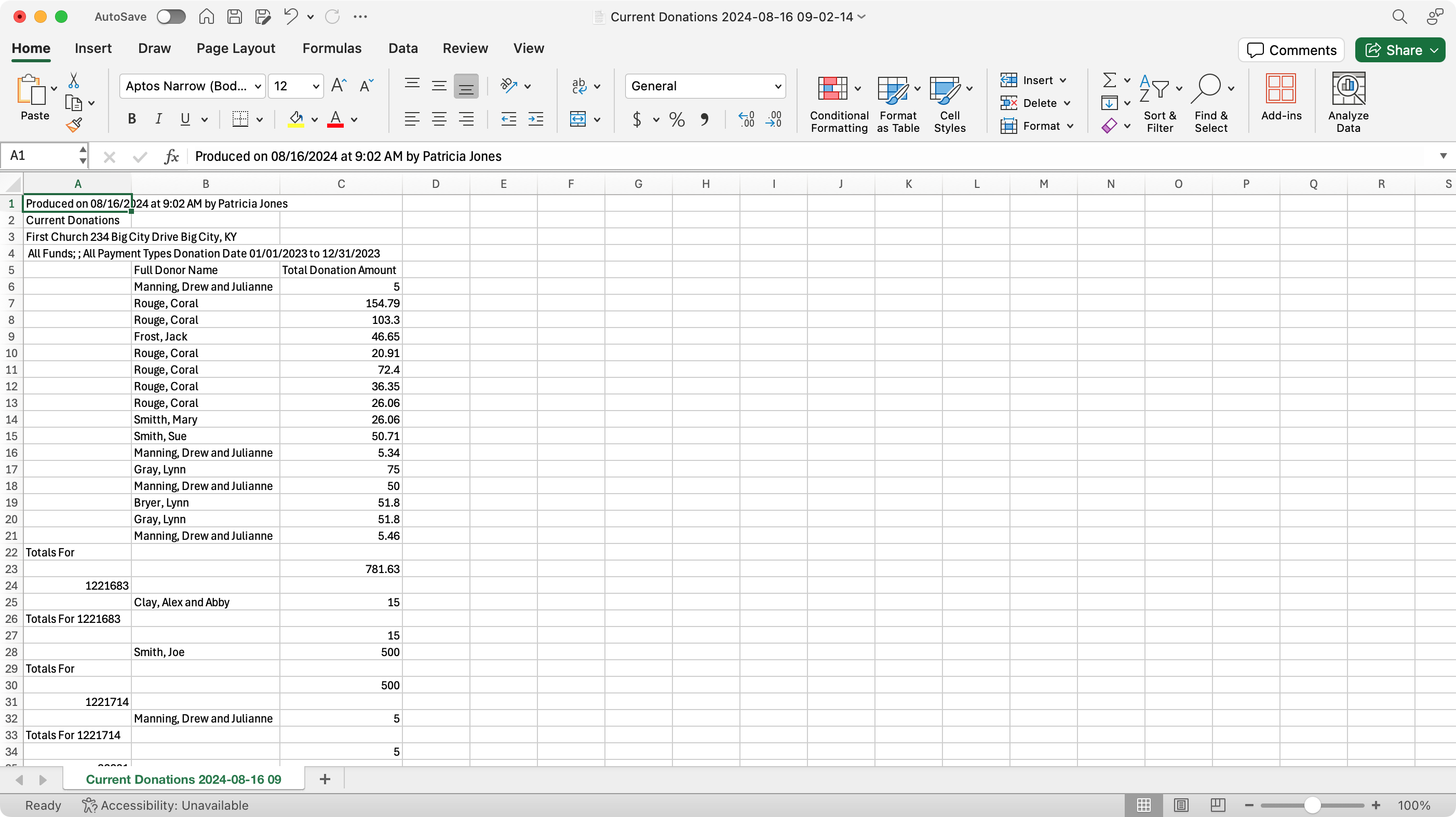This screenshot has height=817, width=1456.
Task: Click the Percent Style icon
Action: click(677, 119)
